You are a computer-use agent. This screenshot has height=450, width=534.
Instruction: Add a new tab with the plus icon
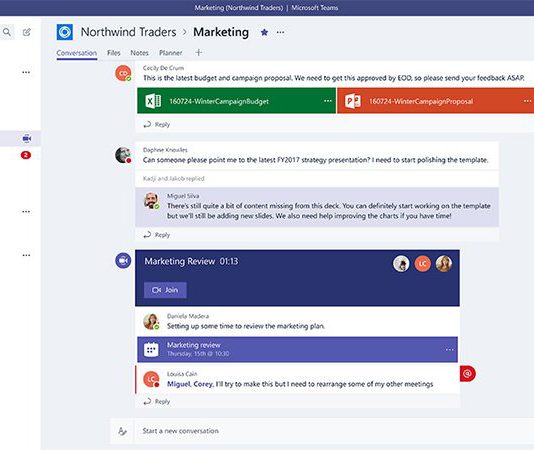(x=199, y=52)
